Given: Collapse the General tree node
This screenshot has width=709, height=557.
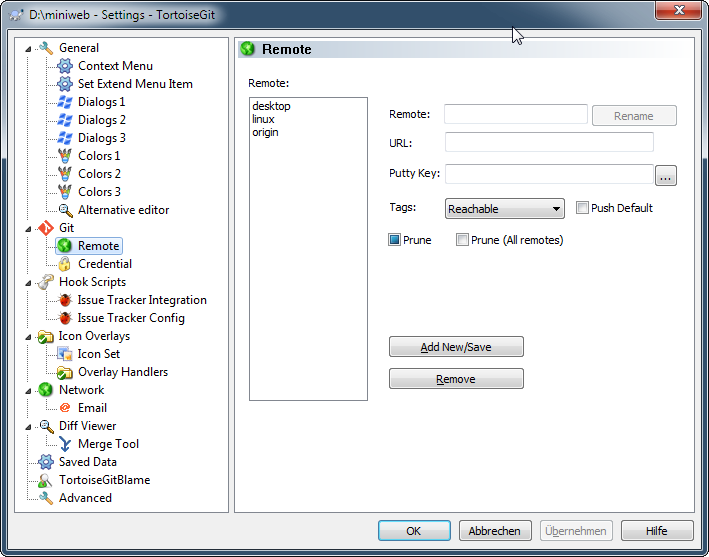Looking at the screenshot, I should click(x=28, y=48).
